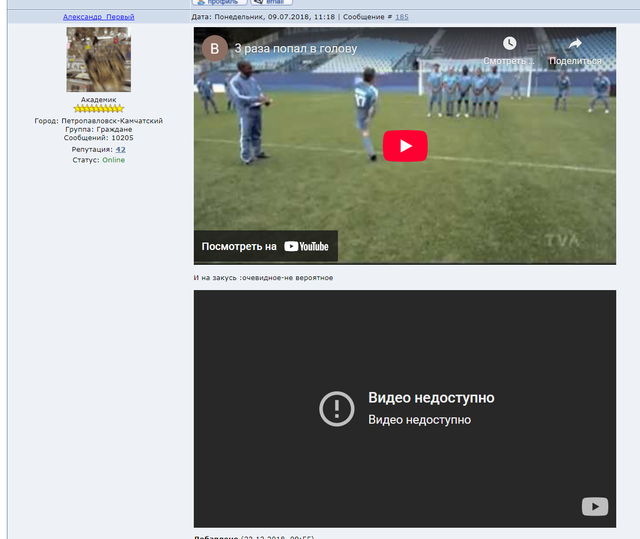Open the channel avatar with letter B
The width and height of the screenshot is (640, 539).
pos(215,49)
